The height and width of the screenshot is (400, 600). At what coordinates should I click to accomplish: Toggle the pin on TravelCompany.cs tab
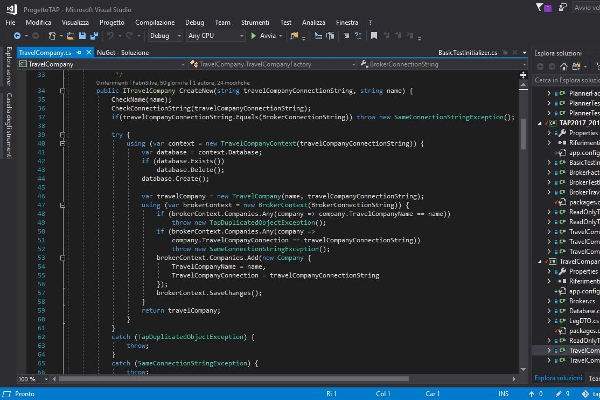click(79, 52)
